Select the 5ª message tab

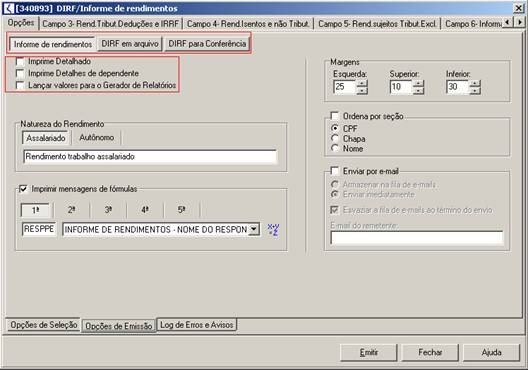pos(182,210)
